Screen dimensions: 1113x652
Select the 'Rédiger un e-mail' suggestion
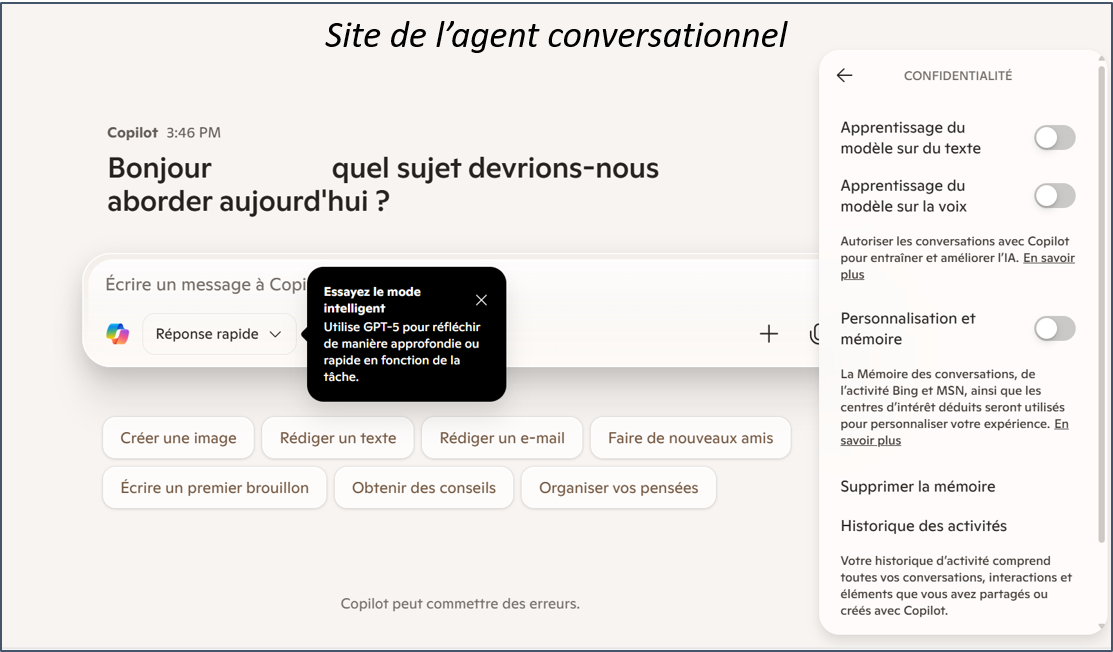(x=501, y=437)
